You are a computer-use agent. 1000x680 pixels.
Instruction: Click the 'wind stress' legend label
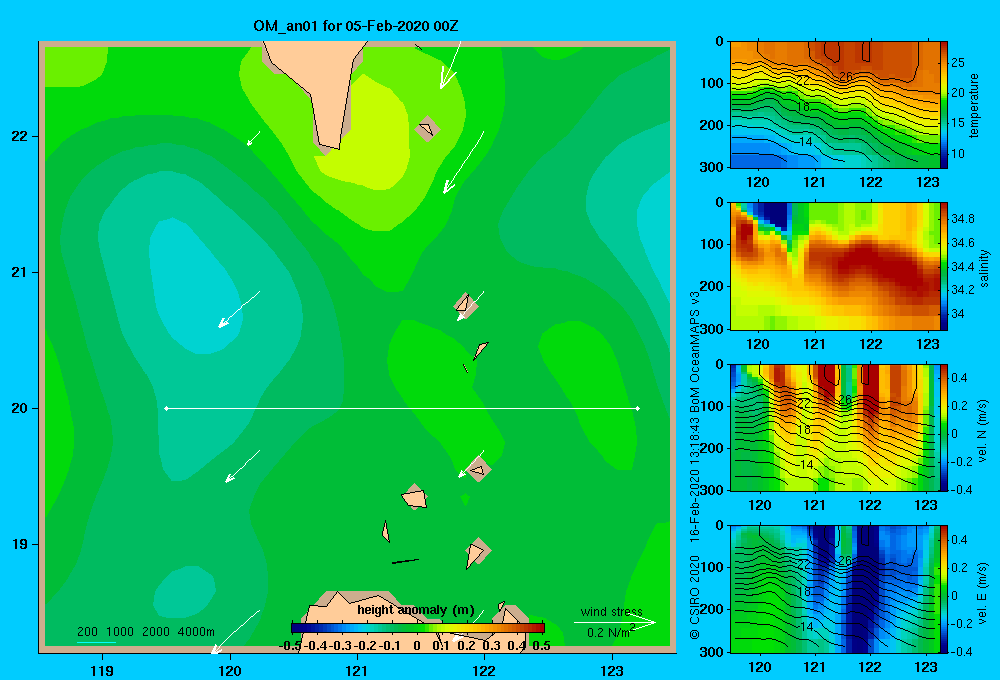(611, 611)
